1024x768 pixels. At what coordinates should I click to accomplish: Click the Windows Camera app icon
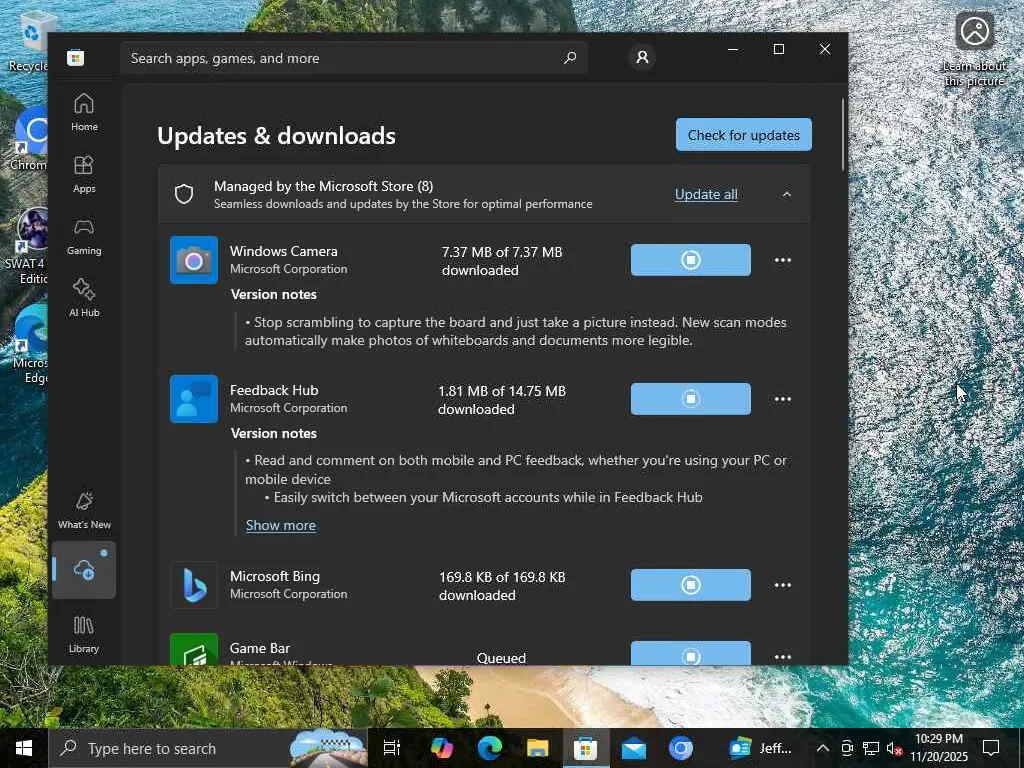[x=194, y=260]
